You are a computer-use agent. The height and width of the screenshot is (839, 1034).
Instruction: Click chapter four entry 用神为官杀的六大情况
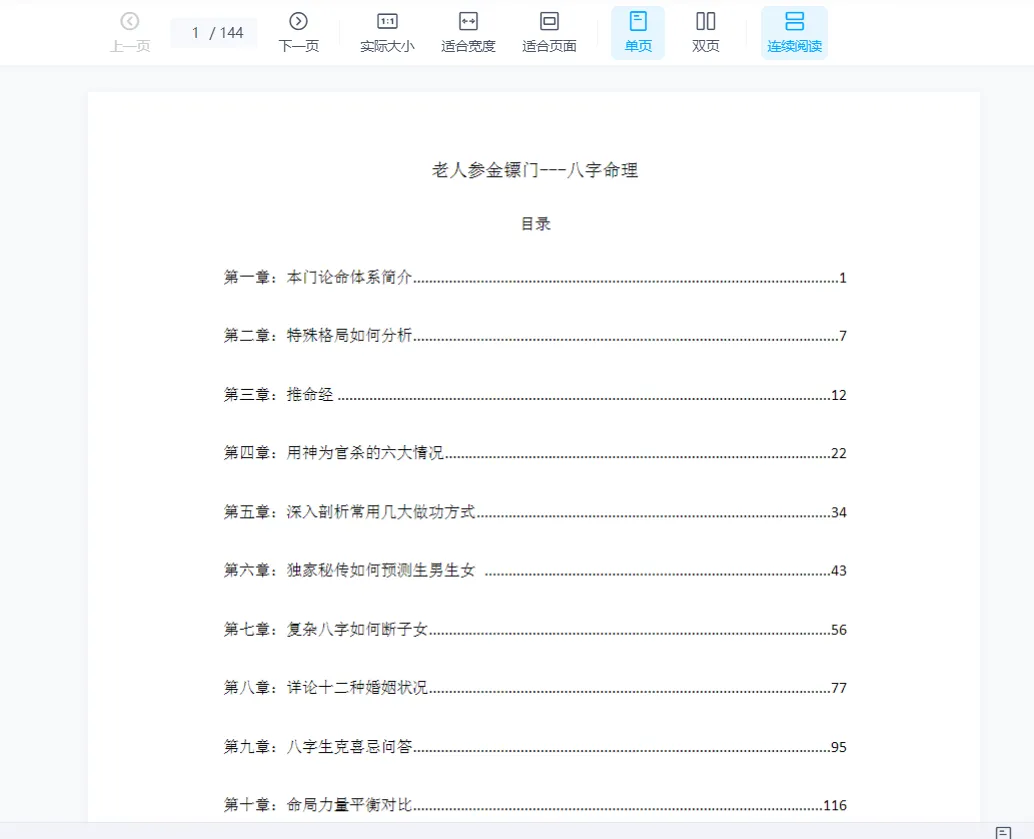[x=535, y=453]
